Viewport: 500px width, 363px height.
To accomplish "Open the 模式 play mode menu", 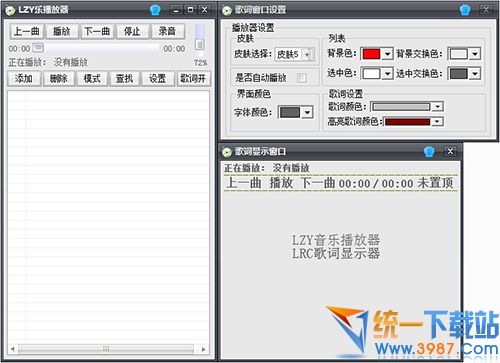I will [92, 79].
